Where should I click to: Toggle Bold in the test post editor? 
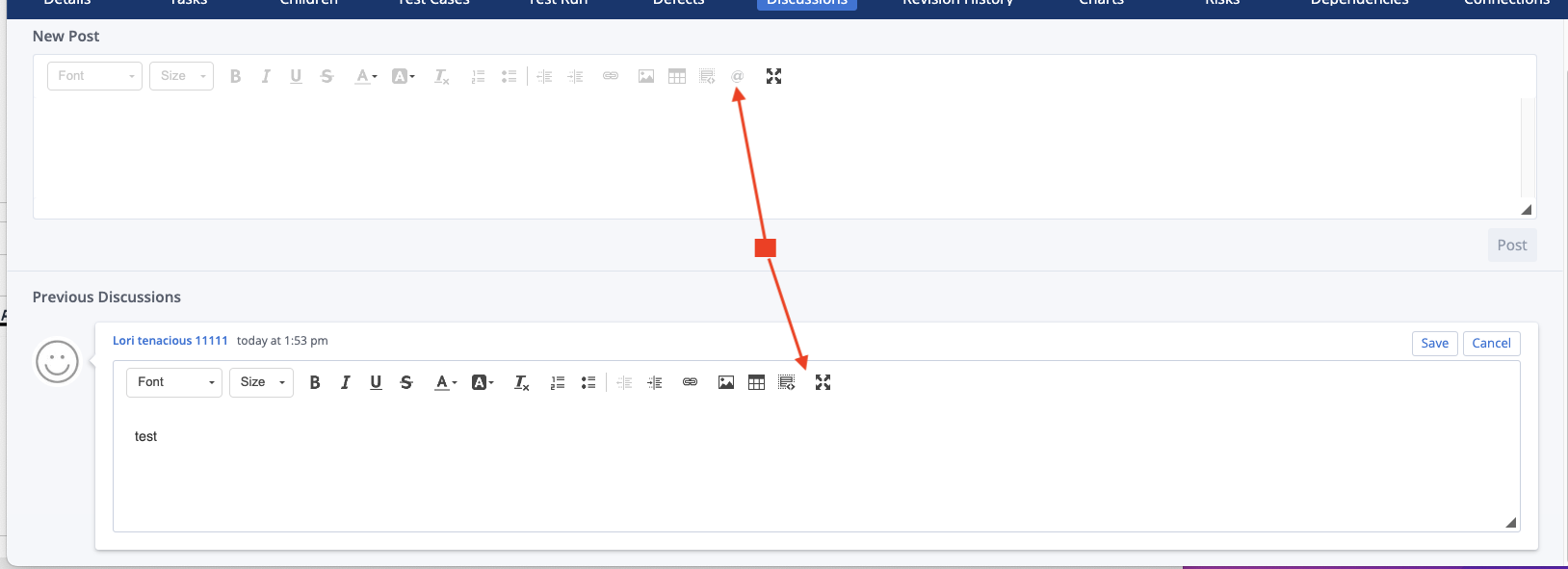[x=315, y=382]
